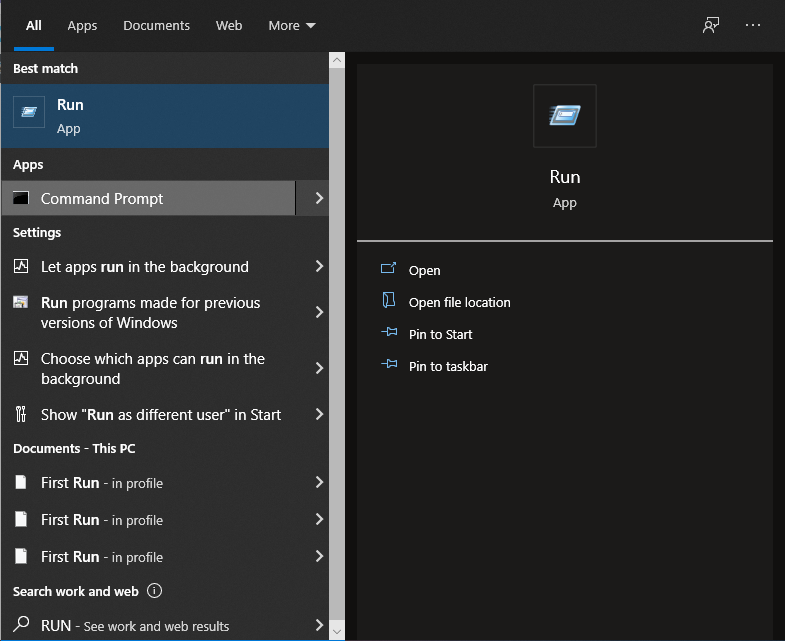785x641 pixels.
Task: Click the results scrollbar up arrow
Action: pos(337,61)
